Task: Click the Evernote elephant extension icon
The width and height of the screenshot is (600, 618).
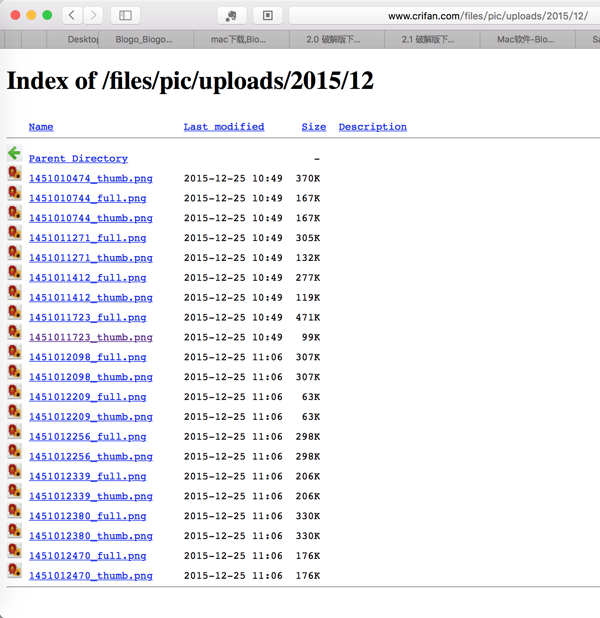Action: (231, 15)
